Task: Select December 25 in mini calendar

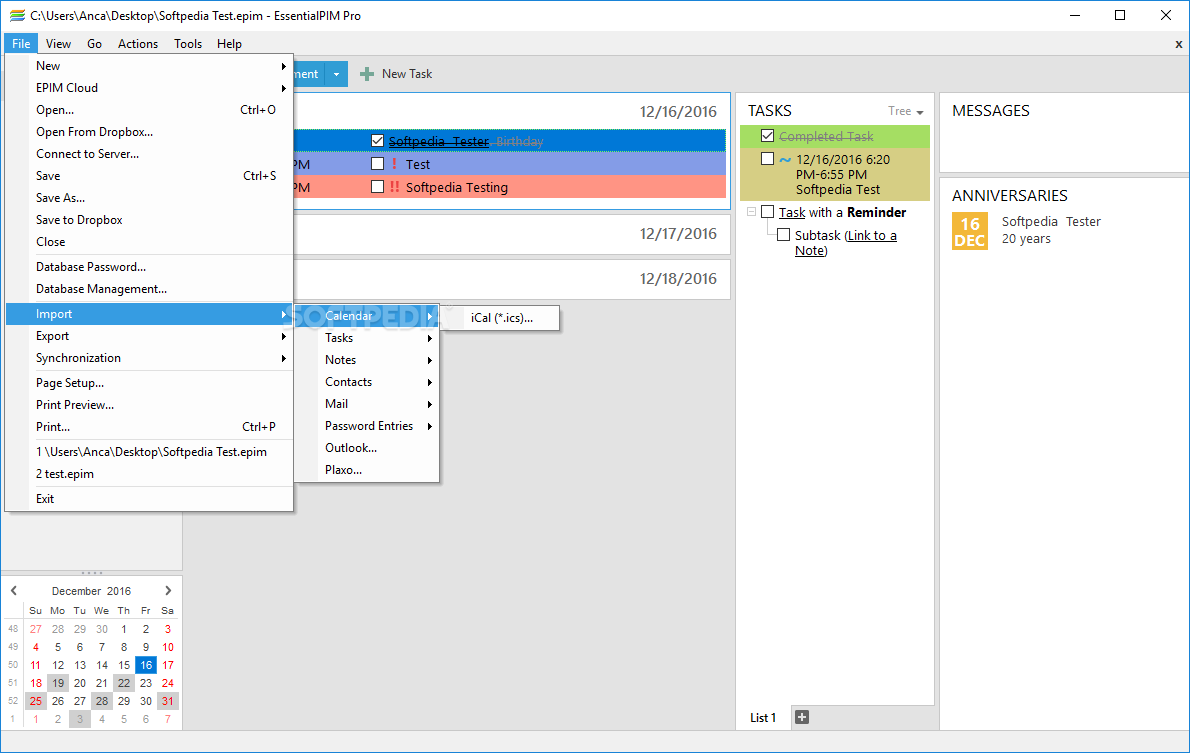Action: coord(36,701)
